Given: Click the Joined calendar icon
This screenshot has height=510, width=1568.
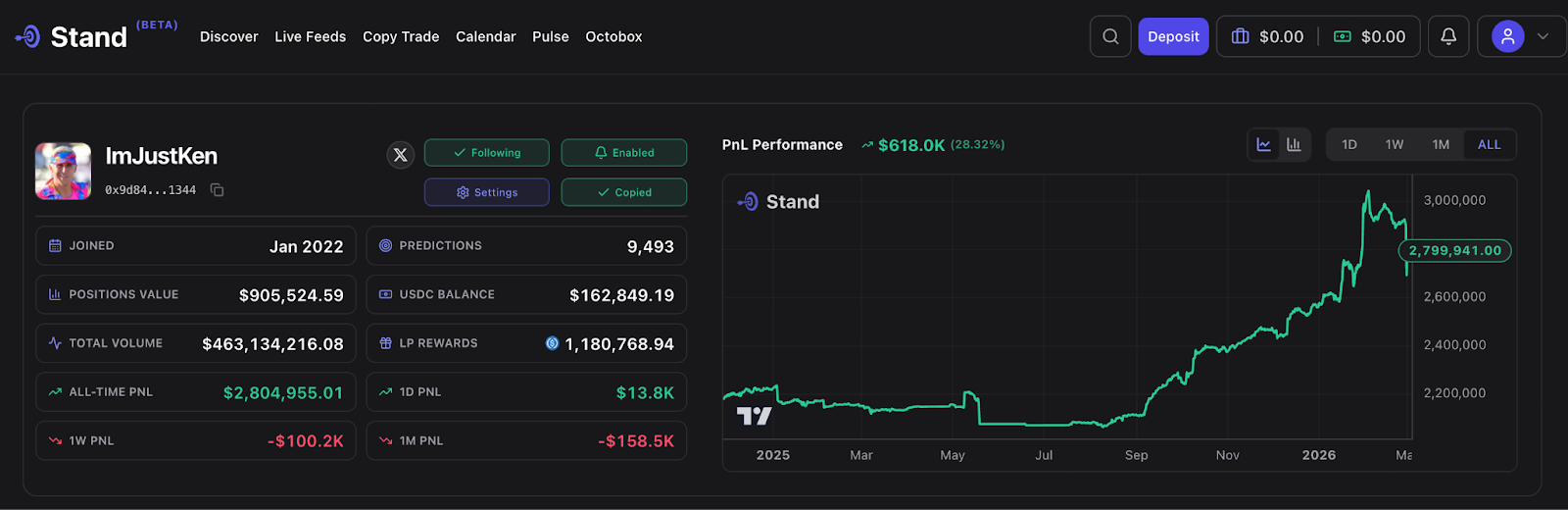Looking at the screenshot, I should click(55, 245).
